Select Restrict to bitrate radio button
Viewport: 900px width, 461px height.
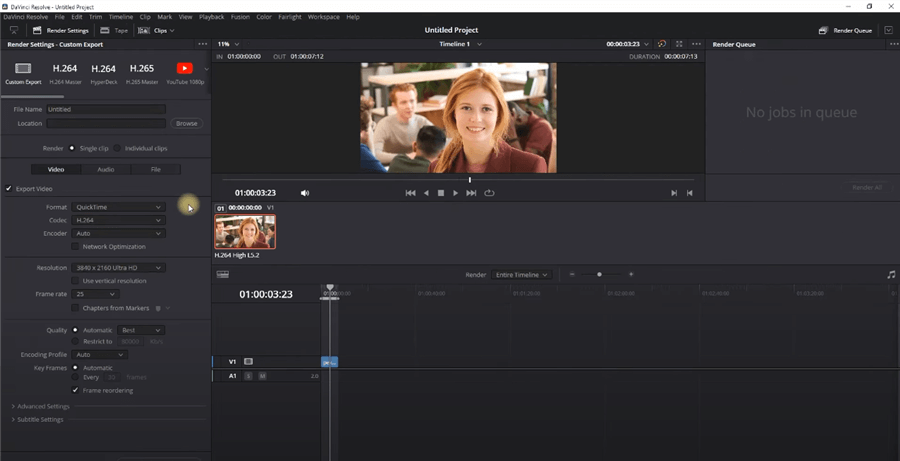[x=75, y=342]
